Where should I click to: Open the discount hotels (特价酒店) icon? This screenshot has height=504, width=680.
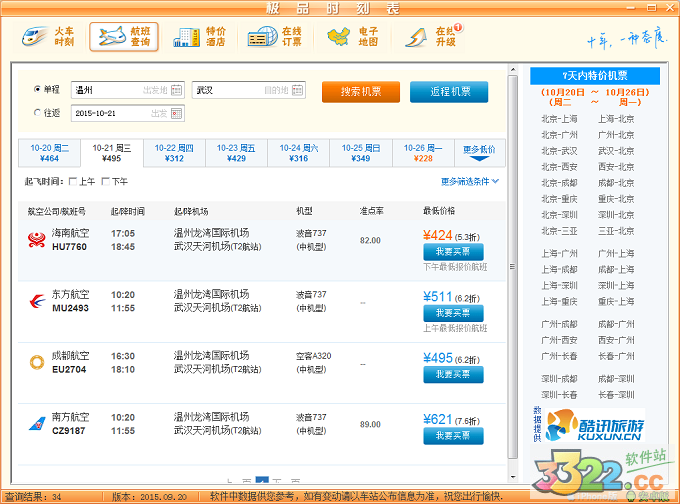(x=199, y=37)
